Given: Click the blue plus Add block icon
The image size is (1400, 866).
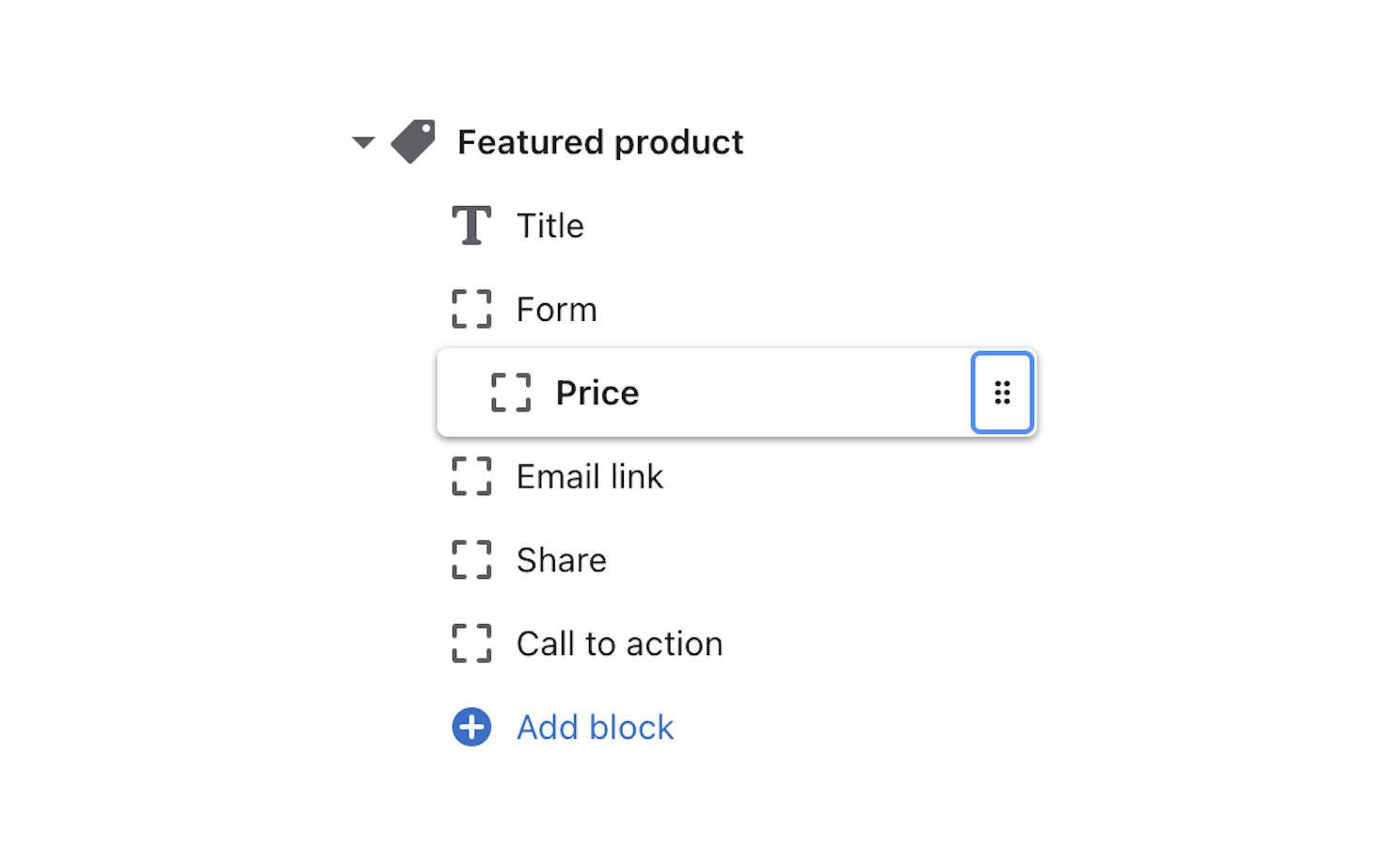Looking at the screenshot, I should [x=471, y=727].
